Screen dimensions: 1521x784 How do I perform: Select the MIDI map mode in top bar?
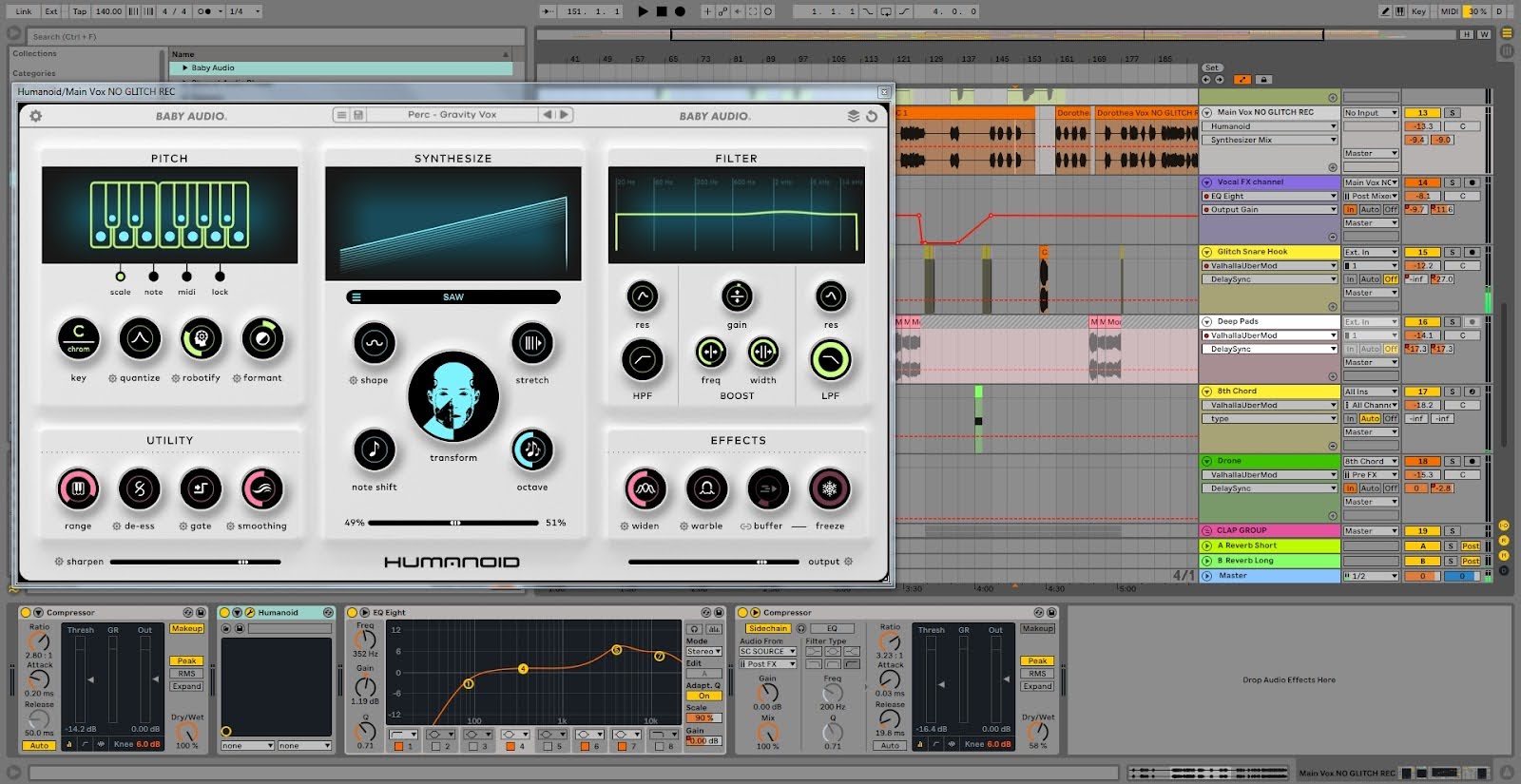(1449, 11)
